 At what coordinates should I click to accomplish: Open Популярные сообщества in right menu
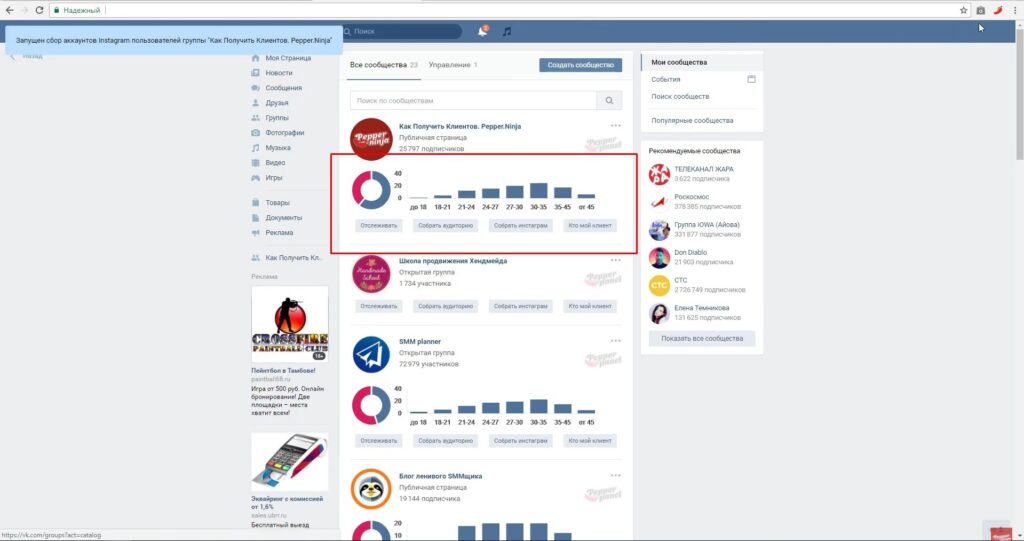pos(692,120)
